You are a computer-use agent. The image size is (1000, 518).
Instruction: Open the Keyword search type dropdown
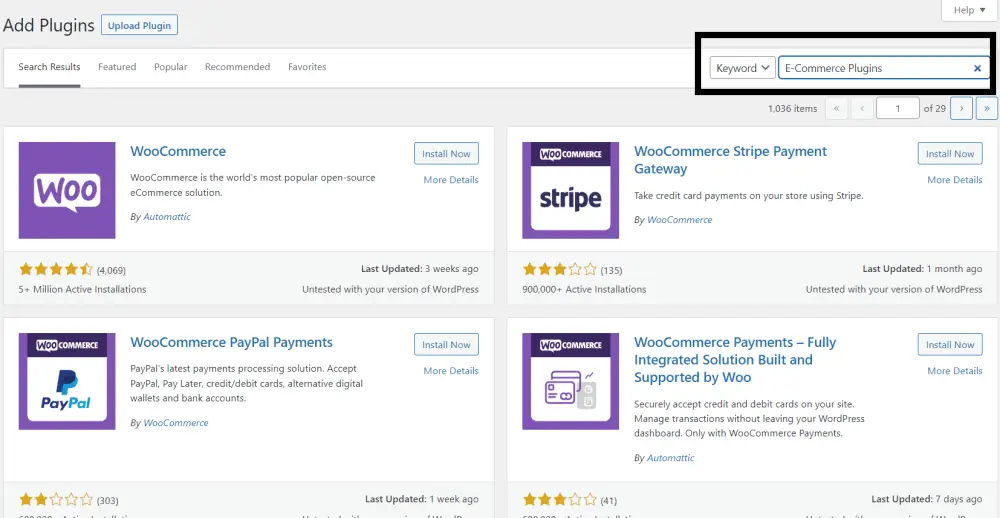pos(743,68)
